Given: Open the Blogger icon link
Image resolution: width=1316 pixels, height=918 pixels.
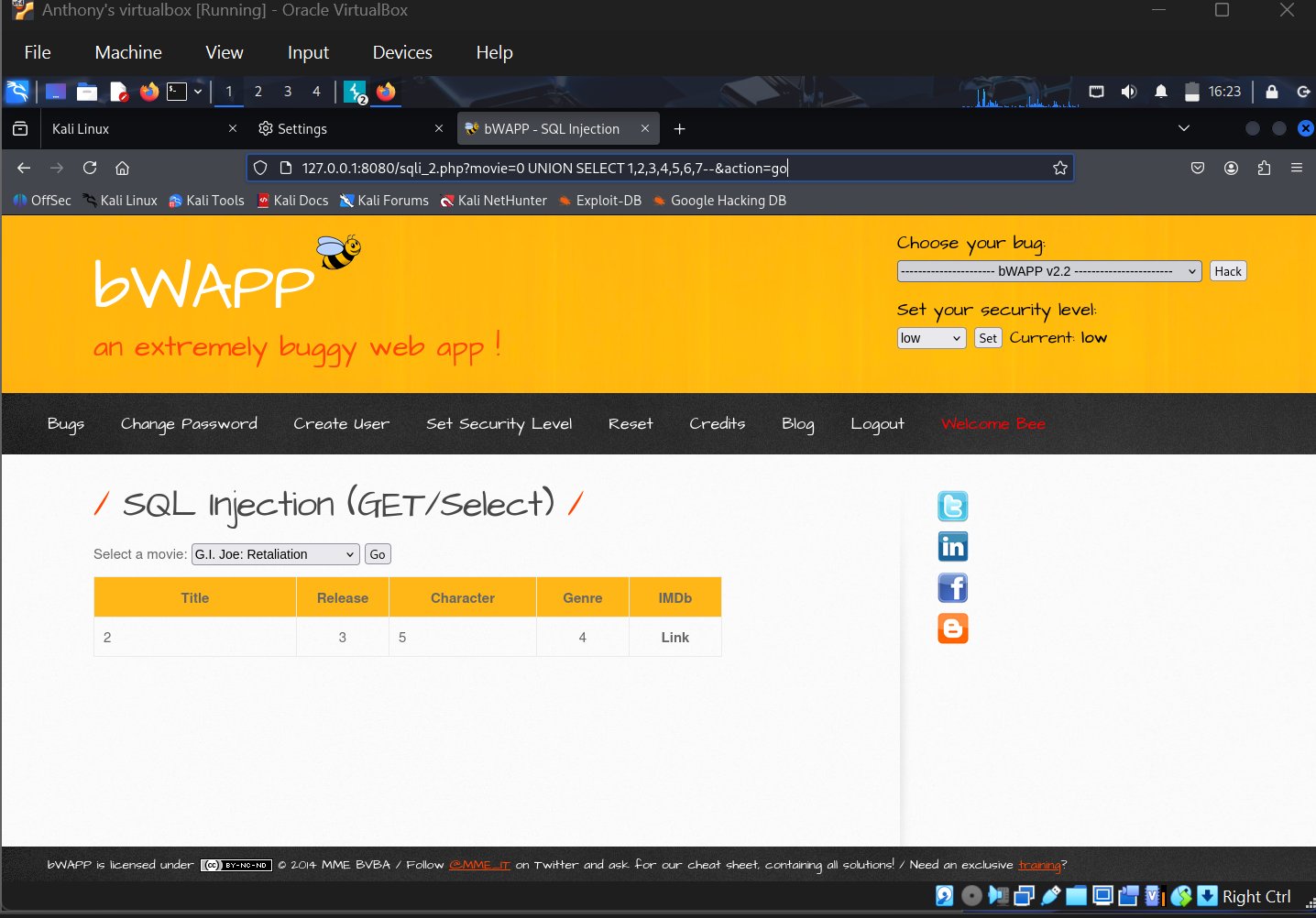Looking at the screenshot, I should pyautogui.click(x=952, y=628).
